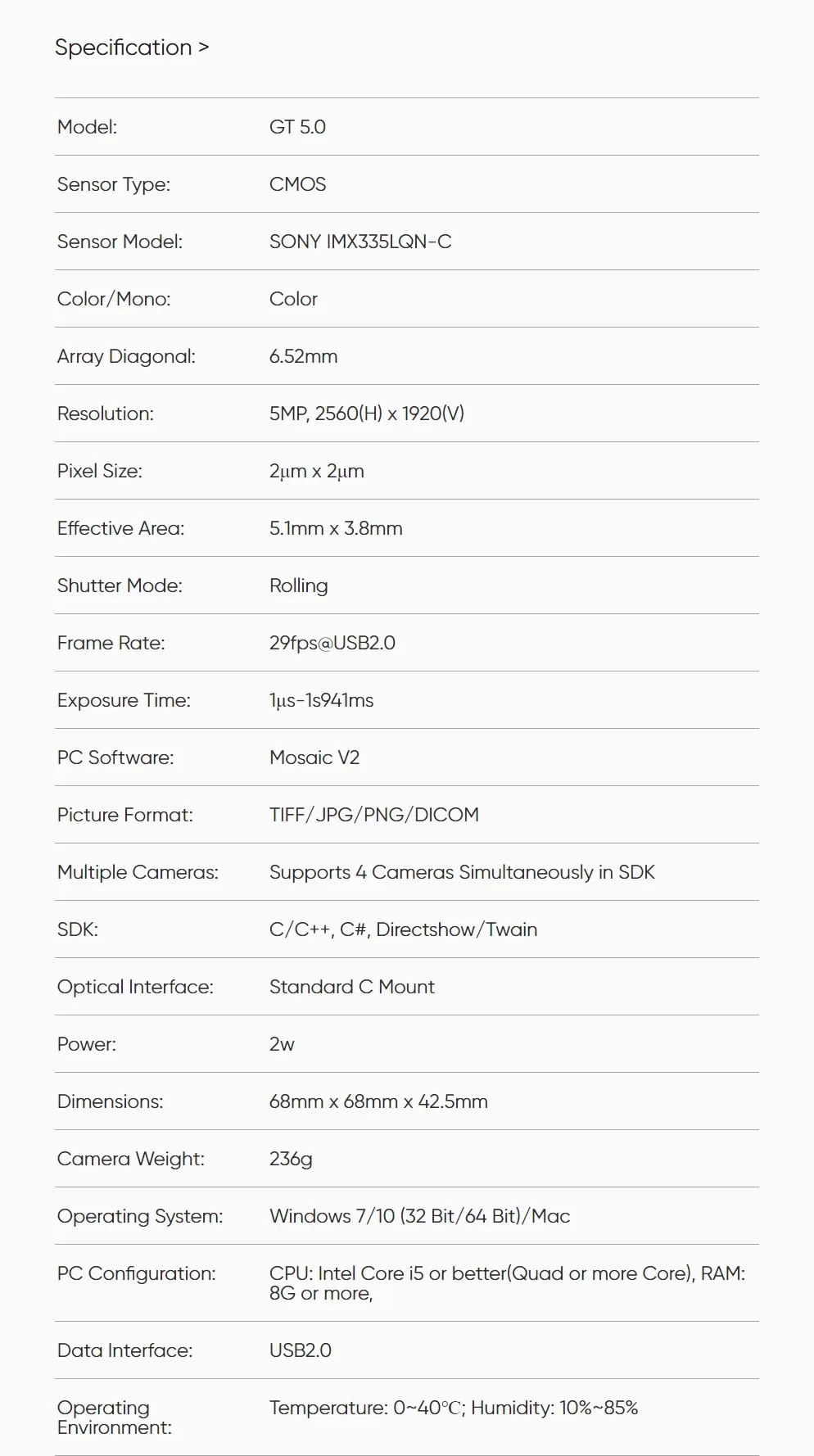Screen dimensions: 814x1456
Task: Select the 5.1mm x 3.8mm effective area
Action: (336, 528)
